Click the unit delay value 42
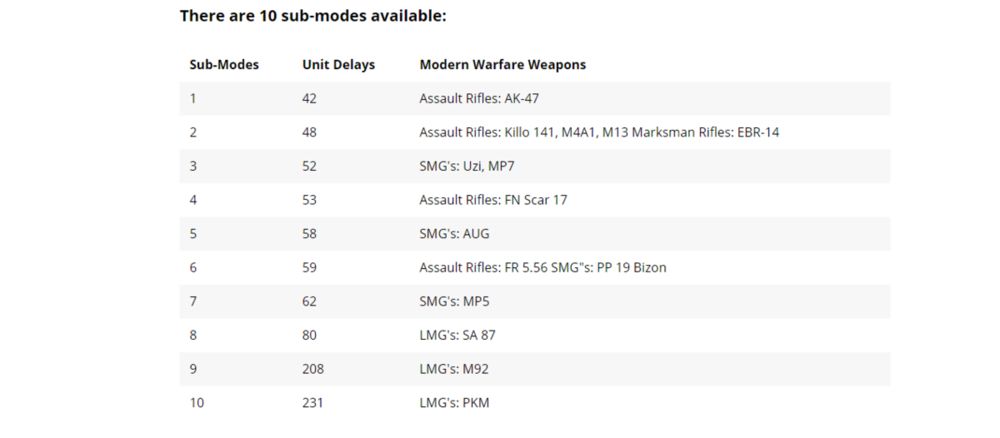 (x=309, y=99)
